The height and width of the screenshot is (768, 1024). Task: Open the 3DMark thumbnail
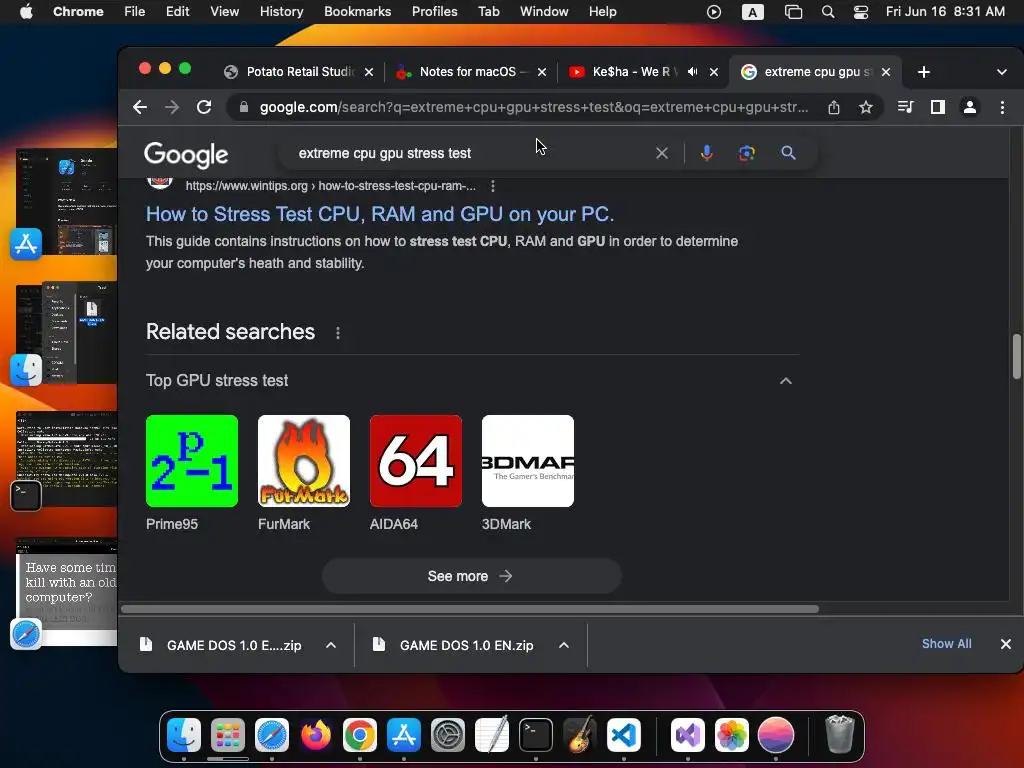click(x=528, y=461)
